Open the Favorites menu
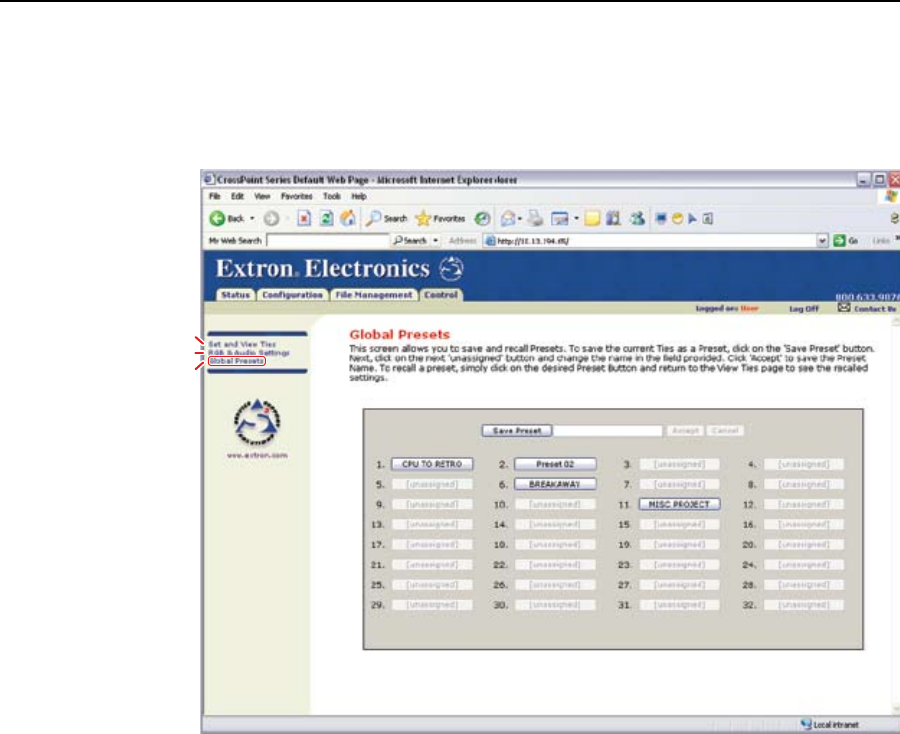 click(x=297, y=196)
